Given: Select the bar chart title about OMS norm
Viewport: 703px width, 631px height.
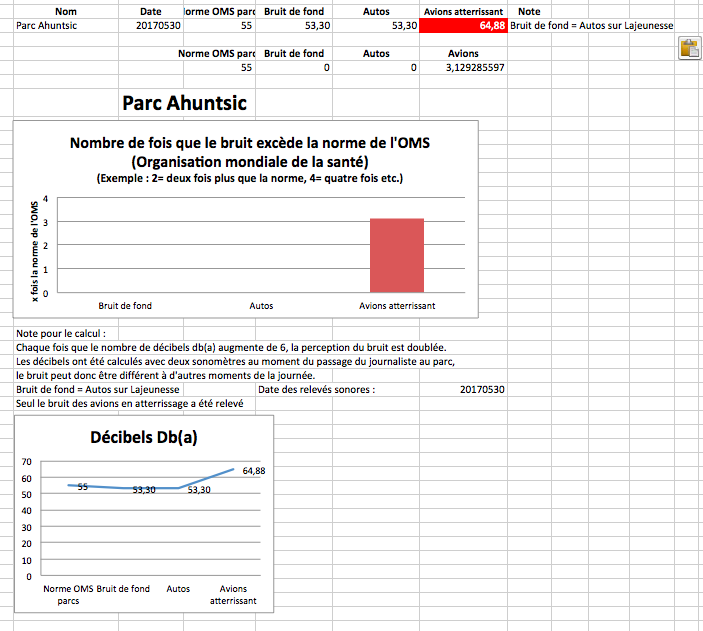Looking at the screenshot, I should point(249,152).
